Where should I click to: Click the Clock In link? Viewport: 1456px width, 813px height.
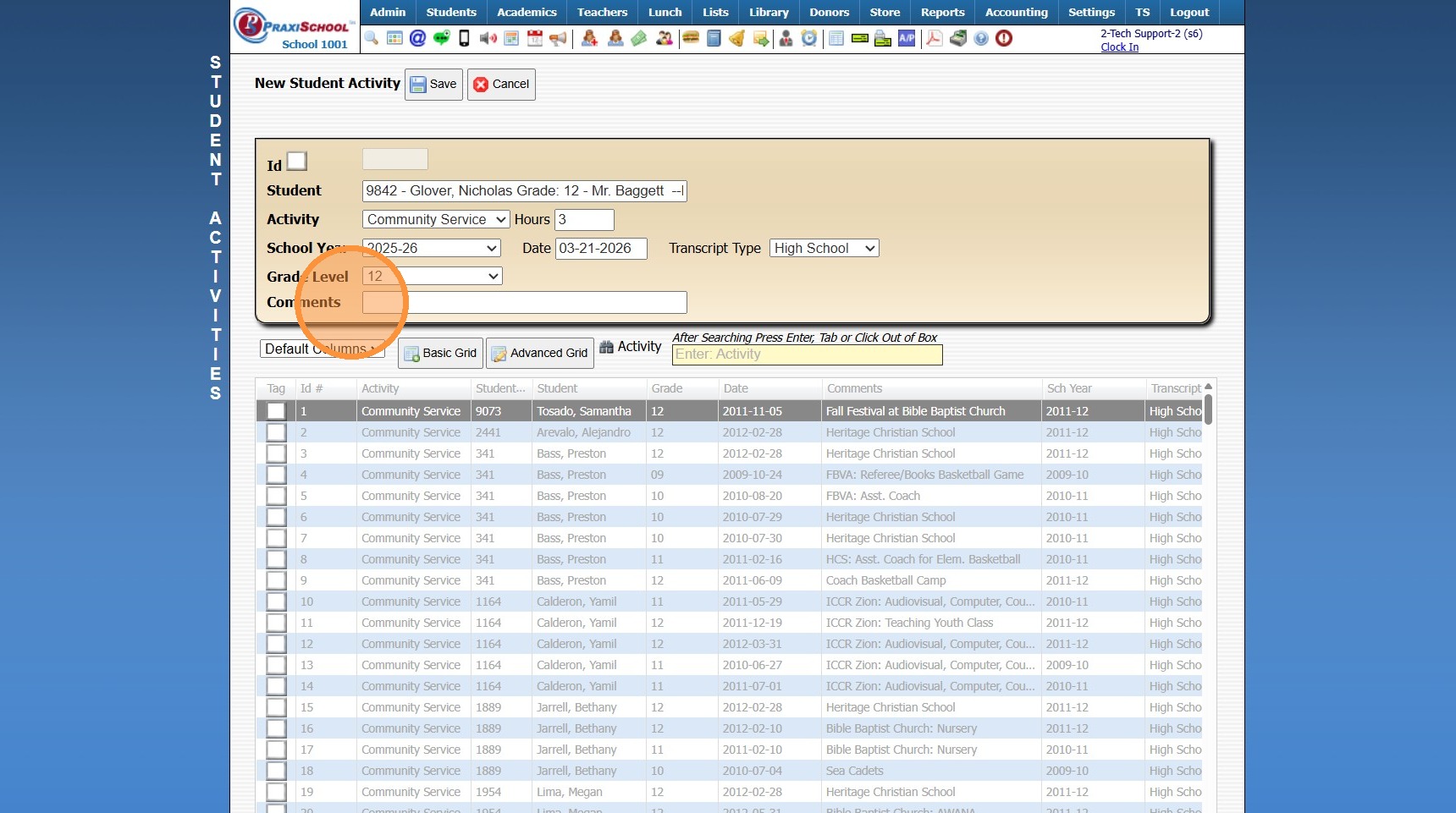click(x=1119, y=47)
